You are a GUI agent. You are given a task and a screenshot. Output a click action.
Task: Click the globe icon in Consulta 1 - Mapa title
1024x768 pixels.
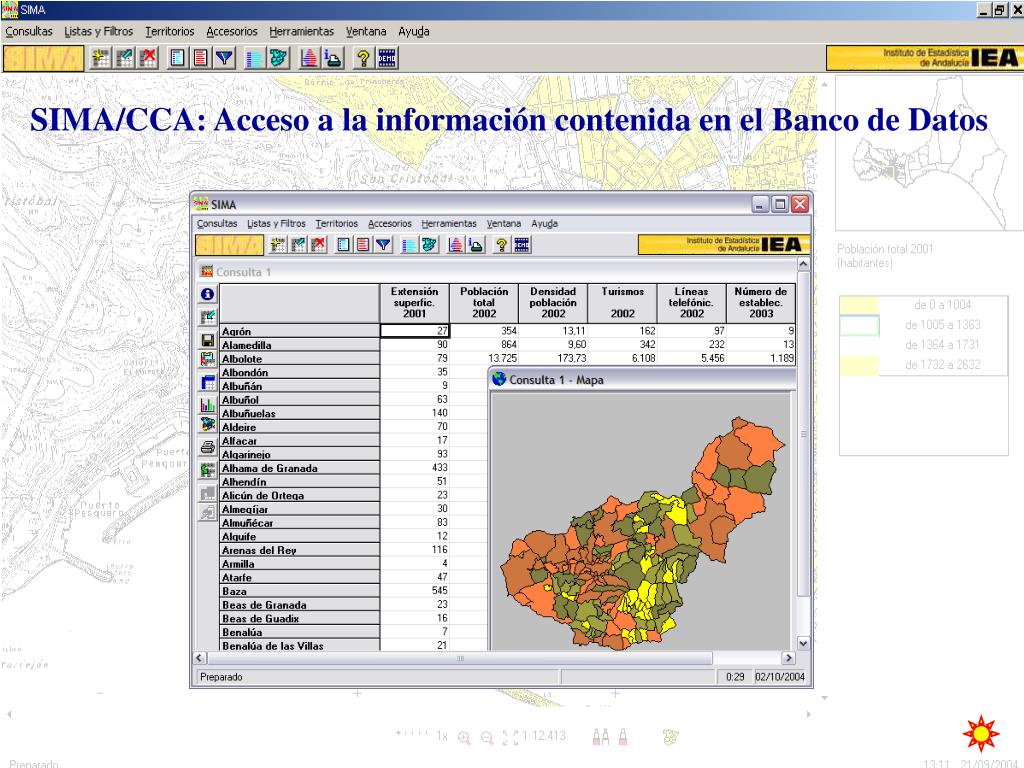click(499, 379)
